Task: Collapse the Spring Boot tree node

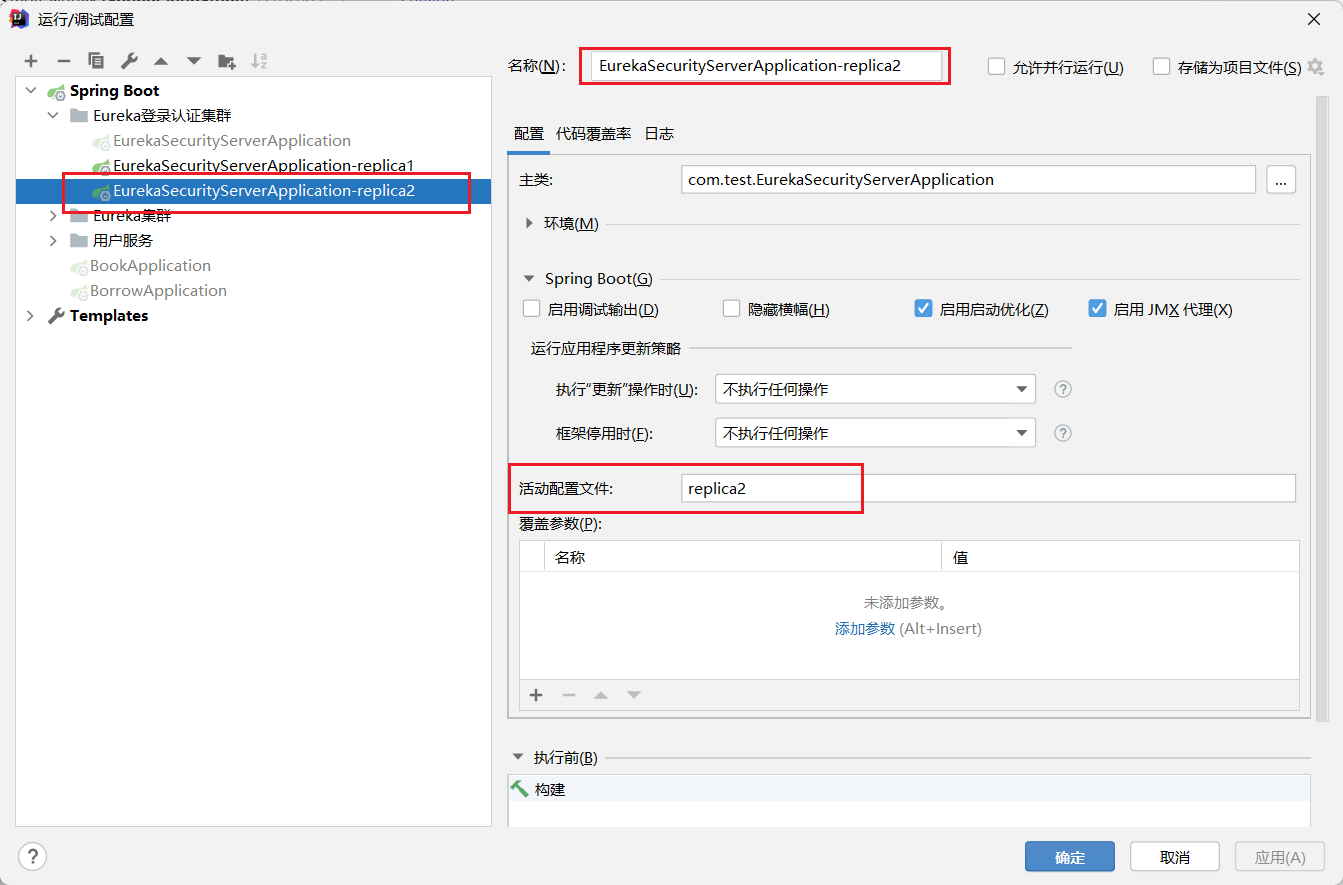Action: [31, 91]
